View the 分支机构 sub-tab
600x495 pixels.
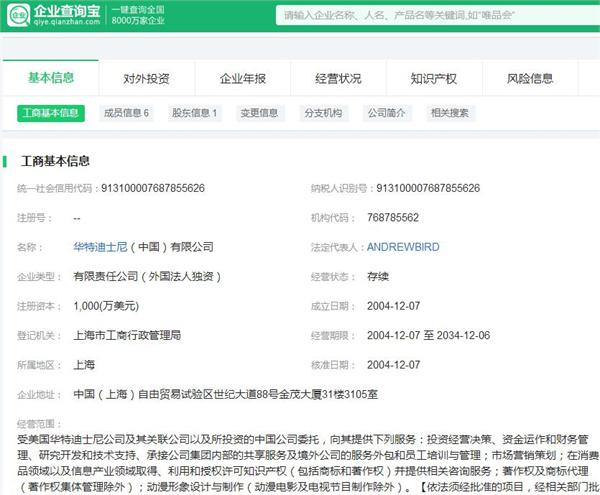pyautogui.click(x=323, y=113)
